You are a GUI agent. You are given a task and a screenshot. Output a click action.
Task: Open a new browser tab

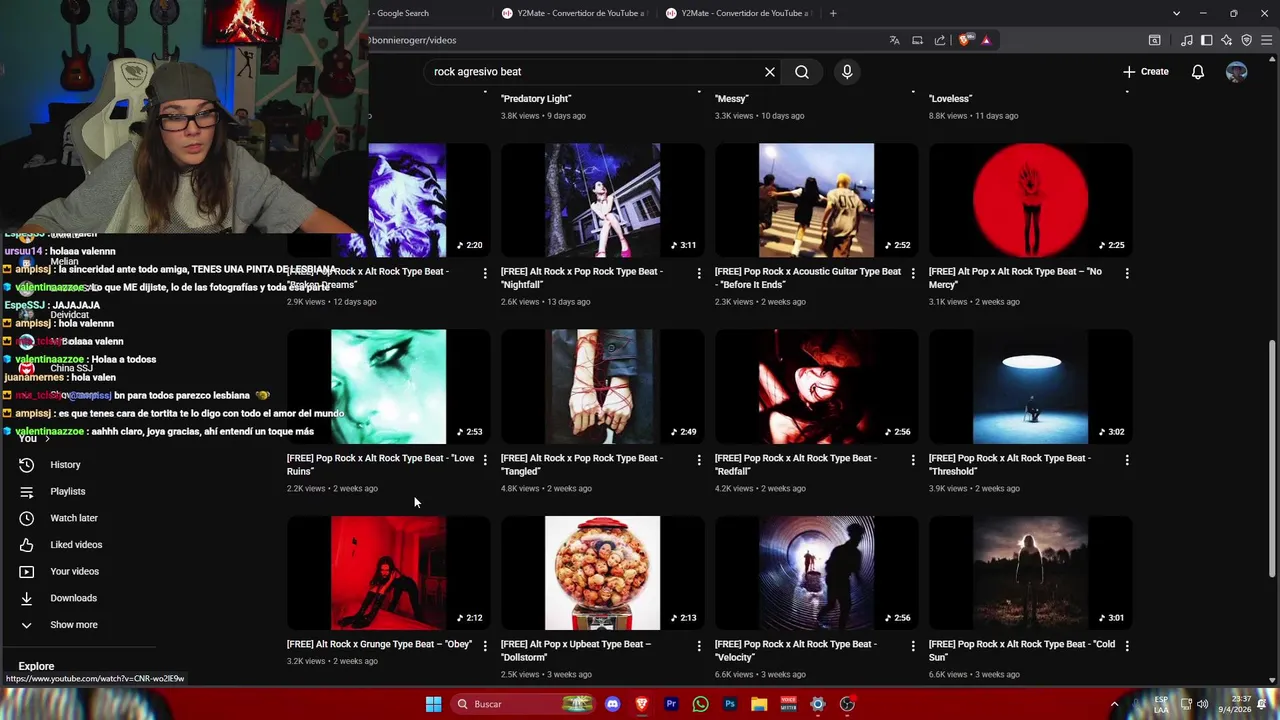(x=833, y=13)
